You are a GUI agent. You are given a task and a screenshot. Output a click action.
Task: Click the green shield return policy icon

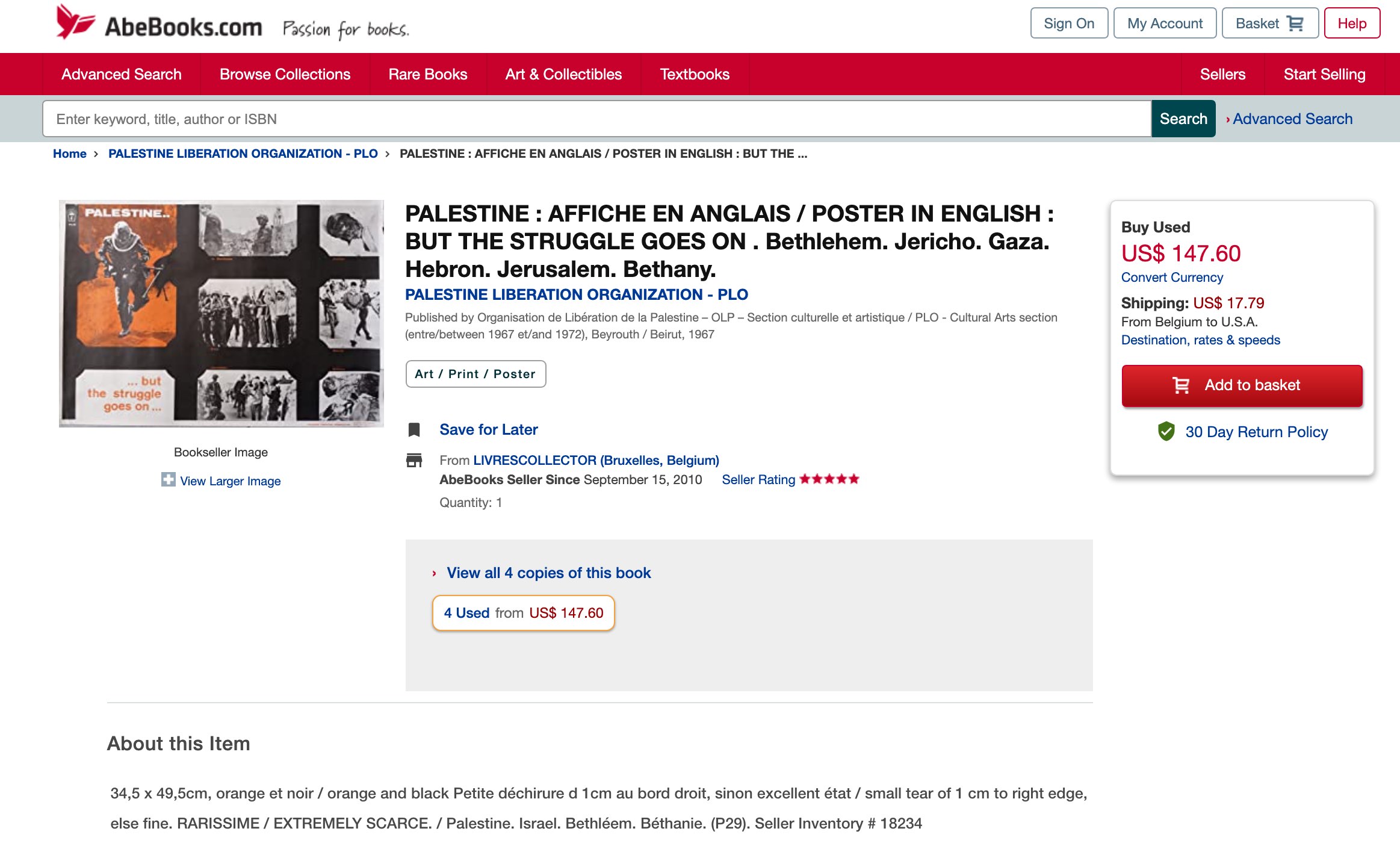[1166, 432]
